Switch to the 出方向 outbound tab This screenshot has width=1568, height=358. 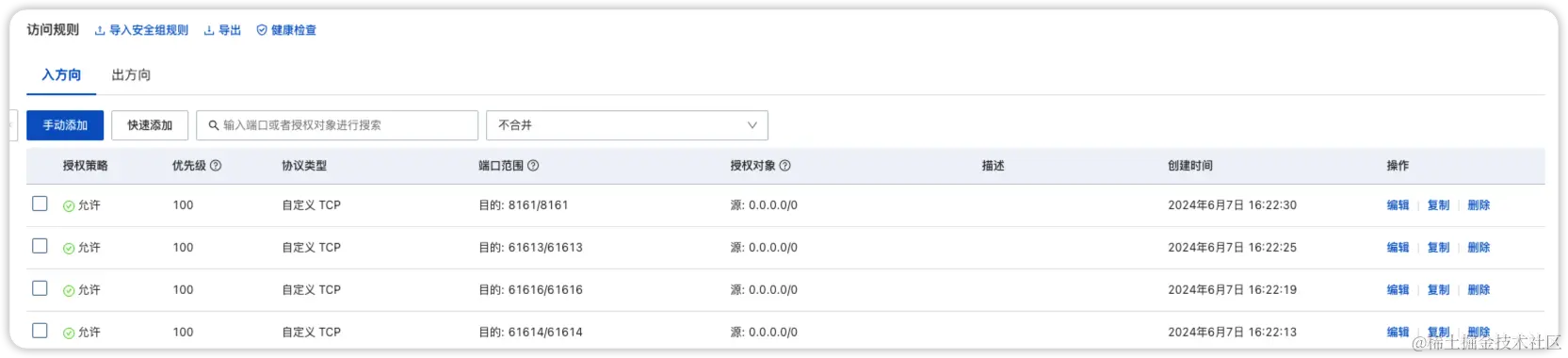click(131, 75)
